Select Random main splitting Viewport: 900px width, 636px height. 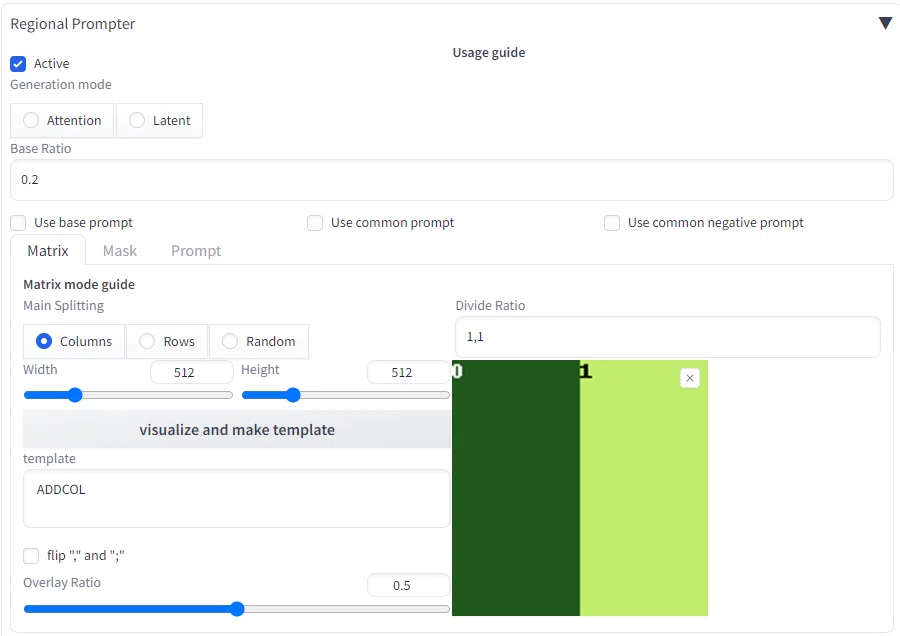point(259,342)
